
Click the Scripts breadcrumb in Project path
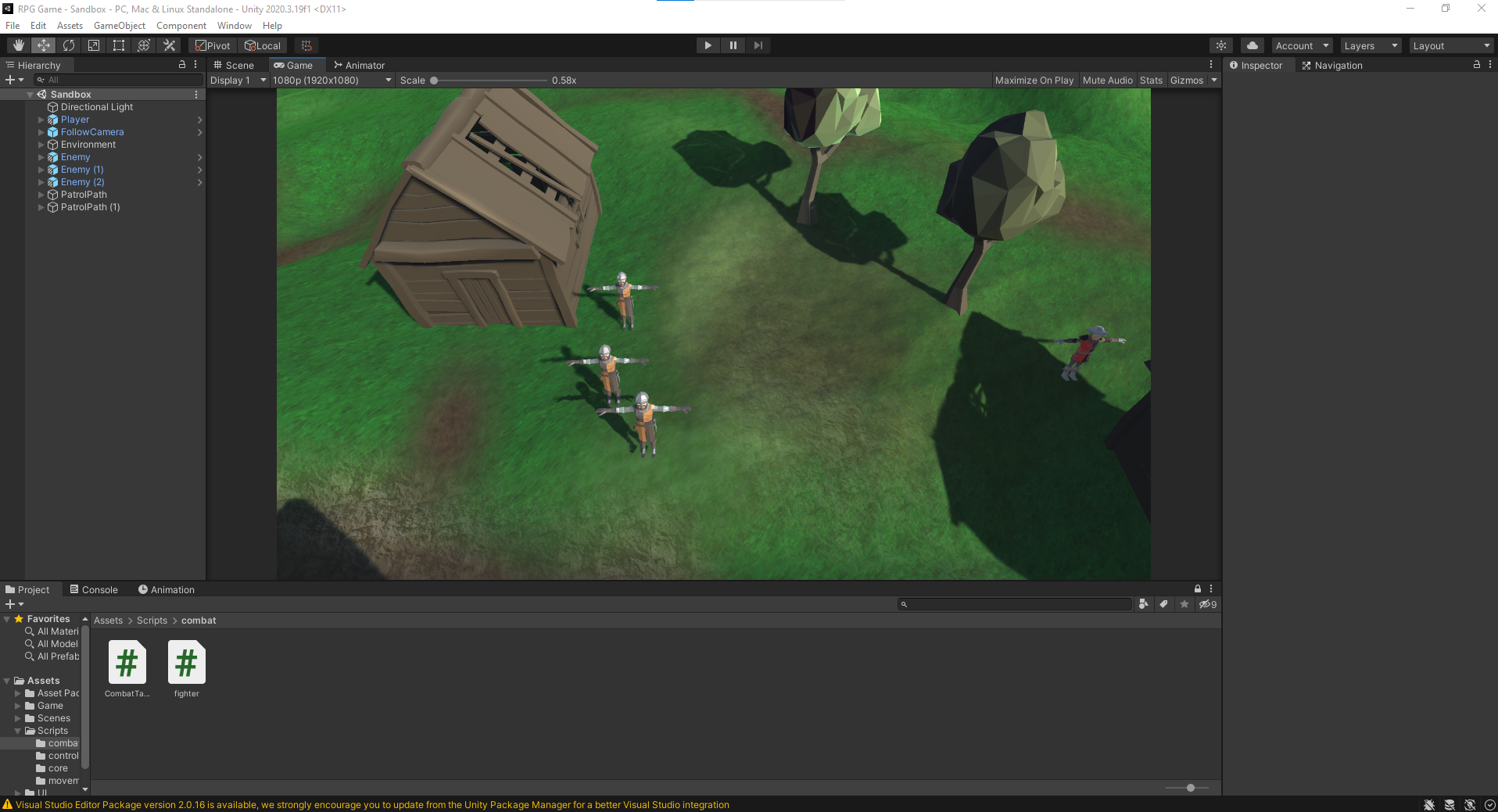152,621
